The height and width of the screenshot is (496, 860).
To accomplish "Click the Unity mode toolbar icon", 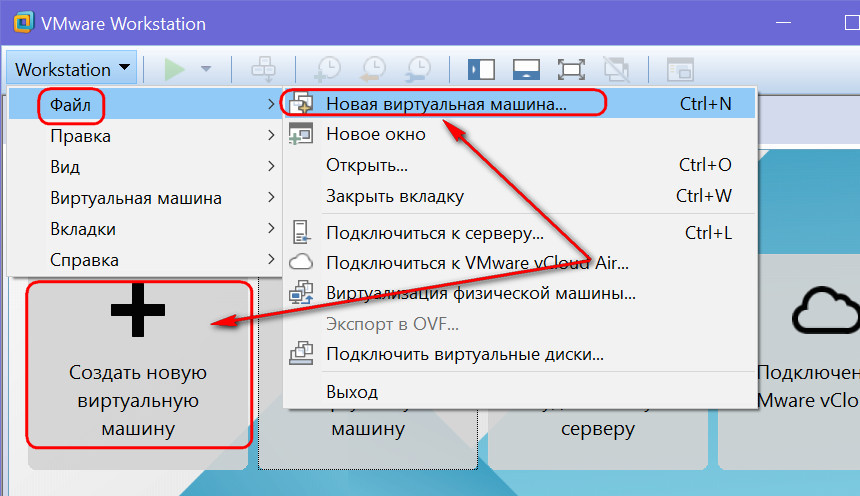I will coord(616,70).
